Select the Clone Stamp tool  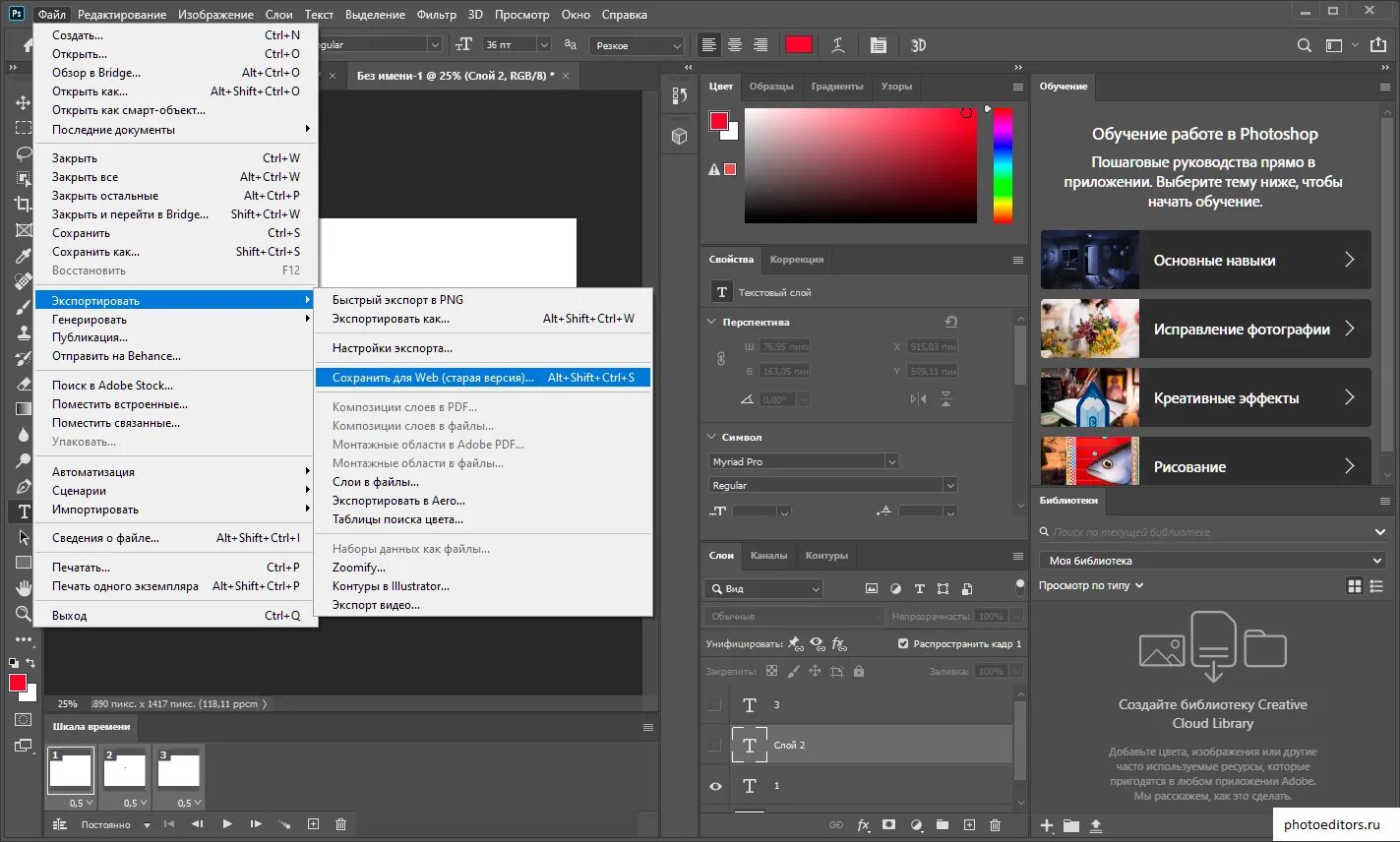(x=23, y=332)
